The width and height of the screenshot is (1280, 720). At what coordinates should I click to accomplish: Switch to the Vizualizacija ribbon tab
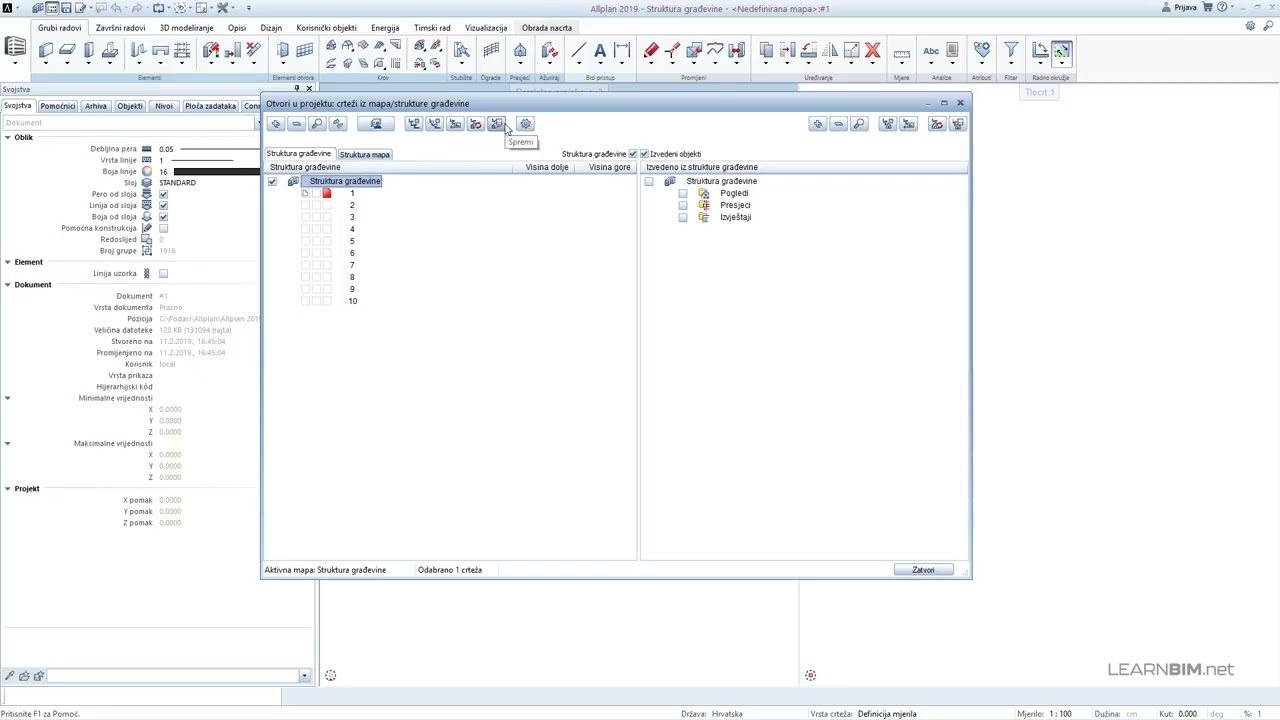tap(486, 28)
